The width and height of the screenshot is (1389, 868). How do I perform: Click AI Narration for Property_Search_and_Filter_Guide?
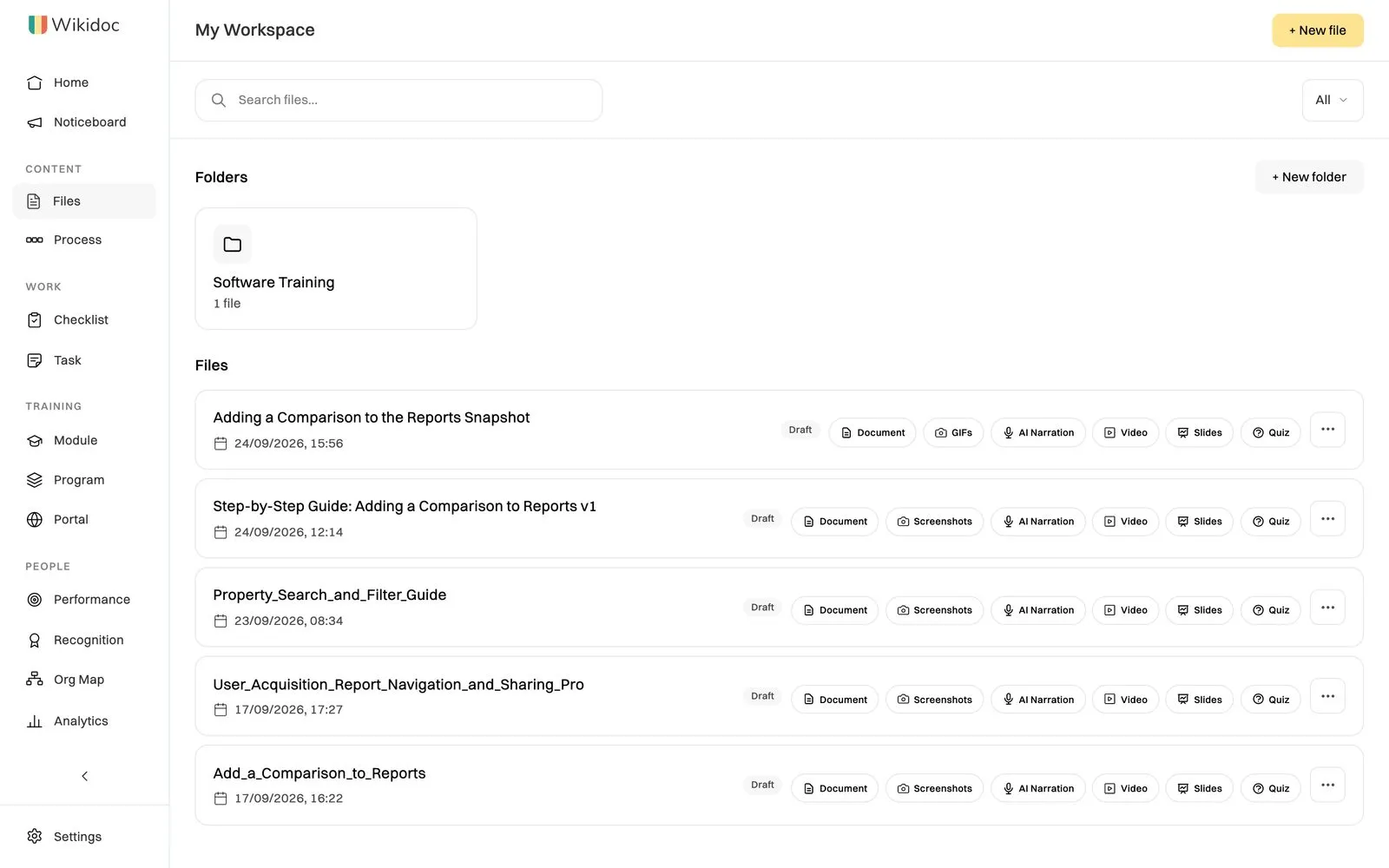(1038, 610)
